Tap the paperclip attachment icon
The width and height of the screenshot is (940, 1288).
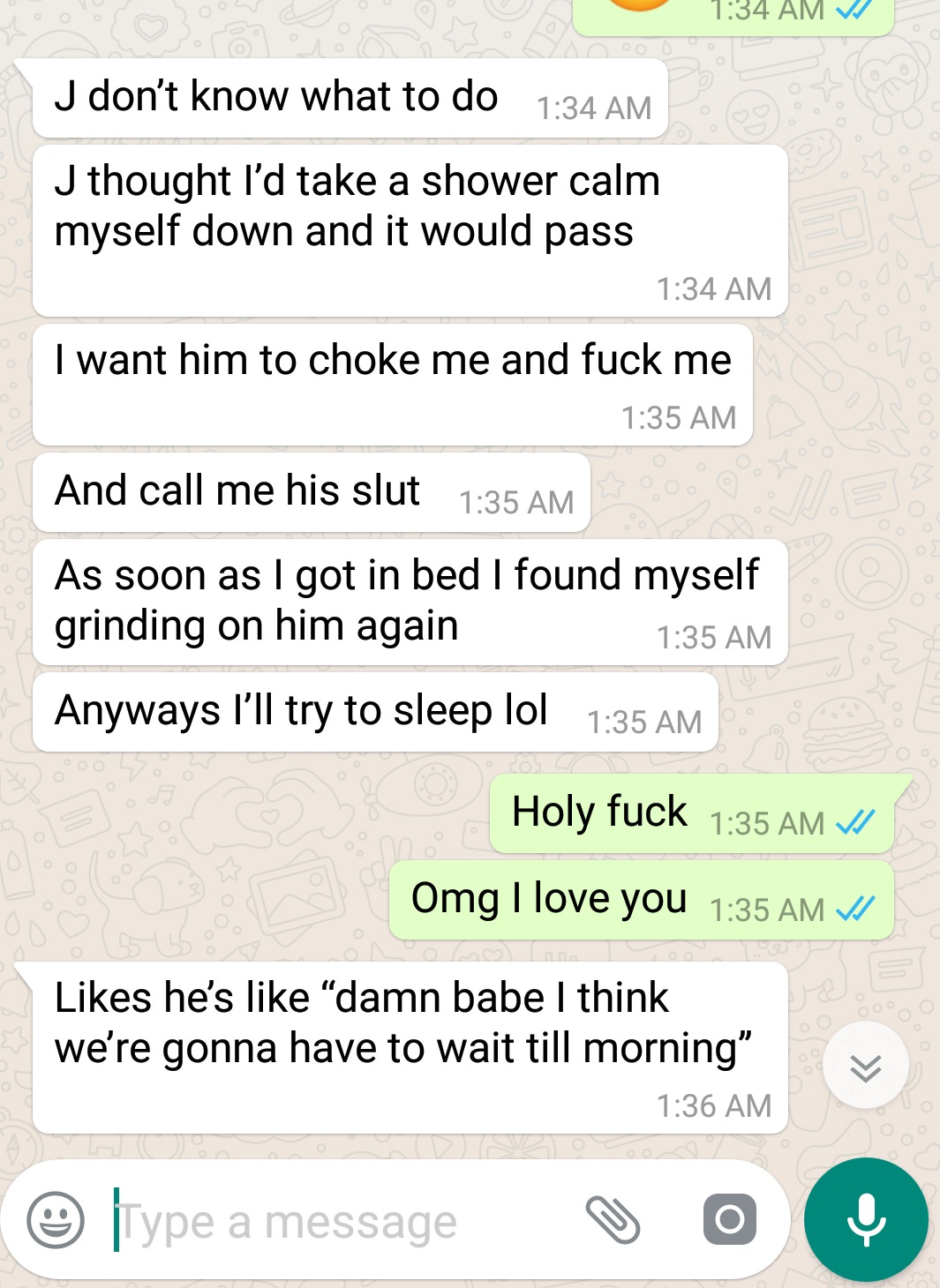pos(613,1220)
